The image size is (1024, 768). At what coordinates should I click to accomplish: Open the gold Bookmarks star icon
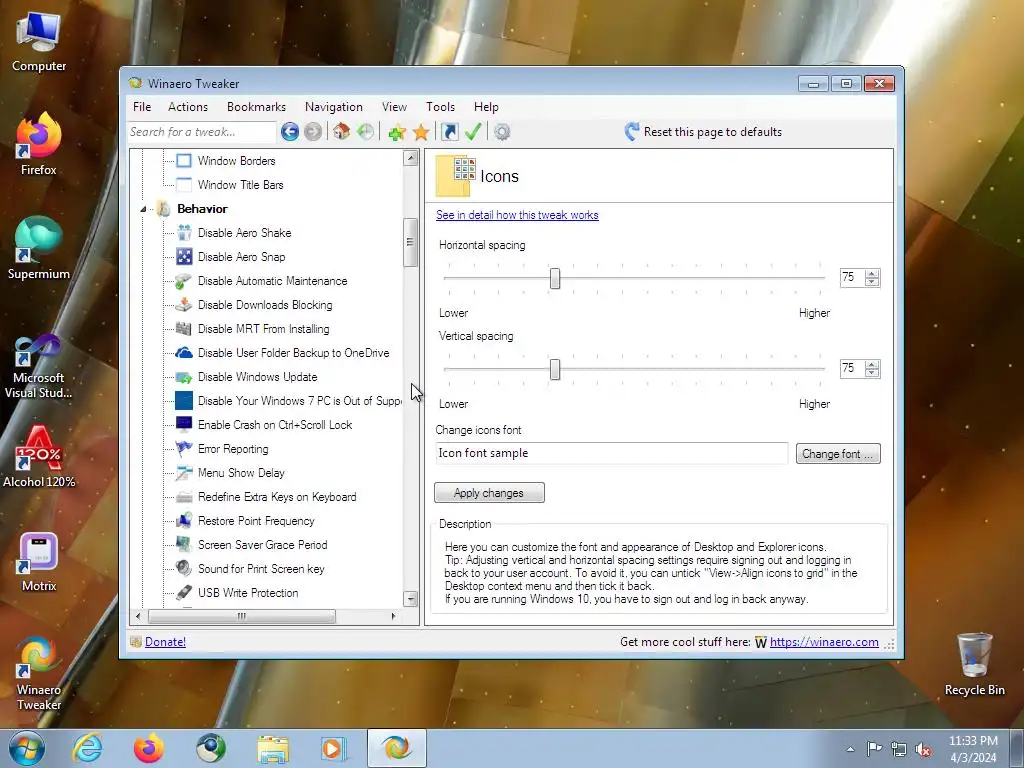421,132
